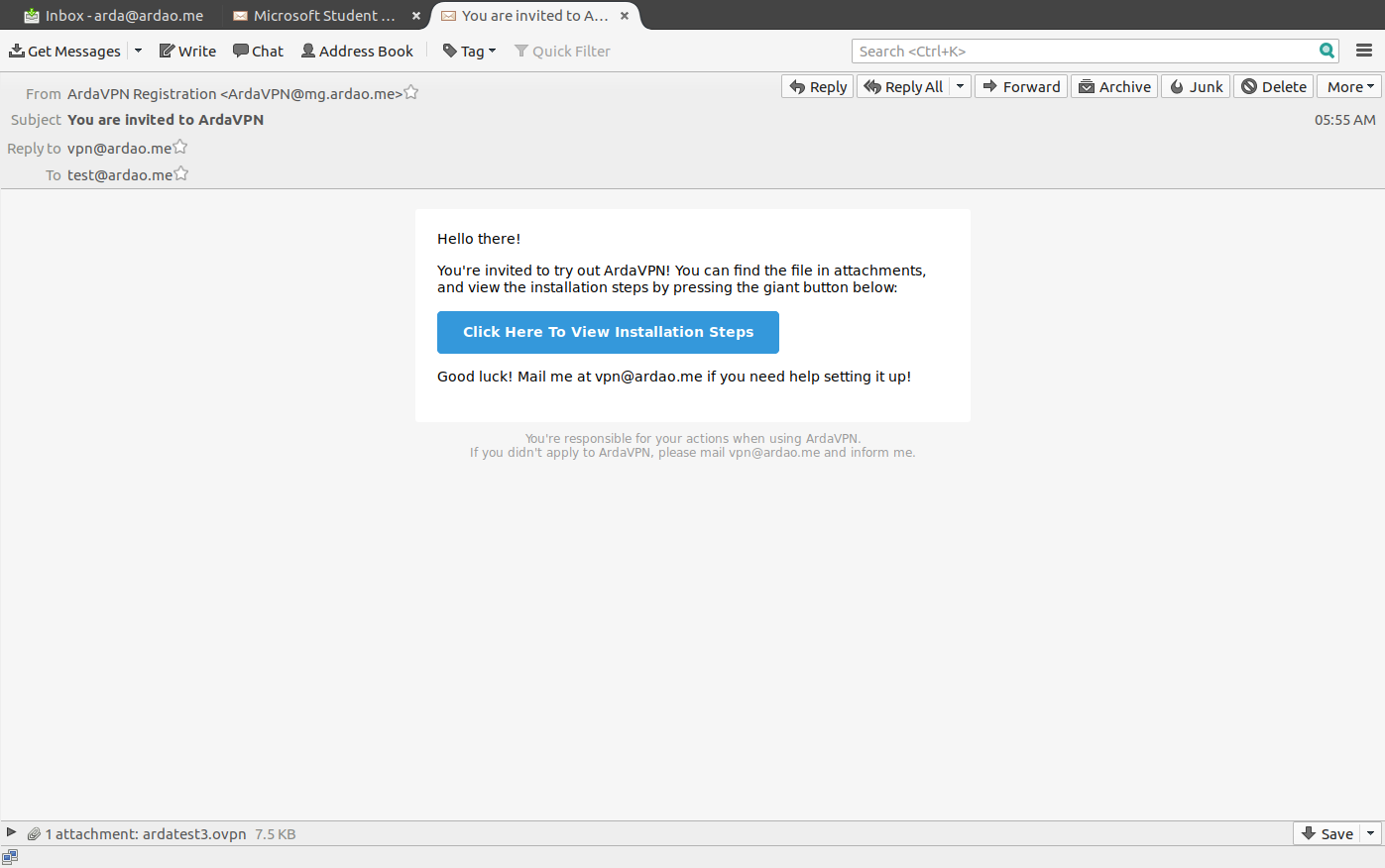Open the Save dropdown arrow

click(x=1371, y=833)
